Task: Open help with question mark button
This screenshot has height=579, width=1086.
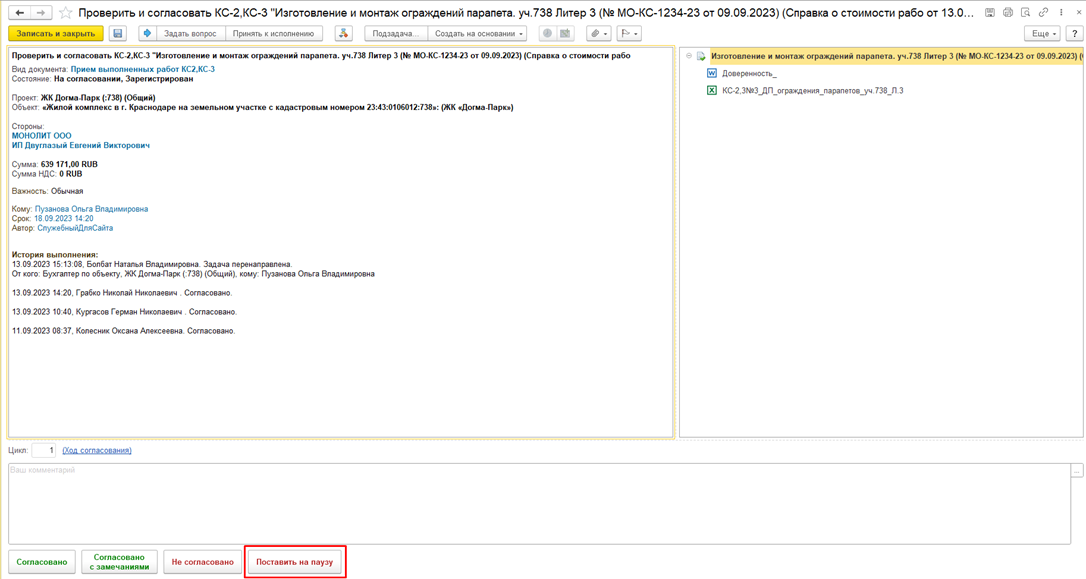Action: [1075, 34]
